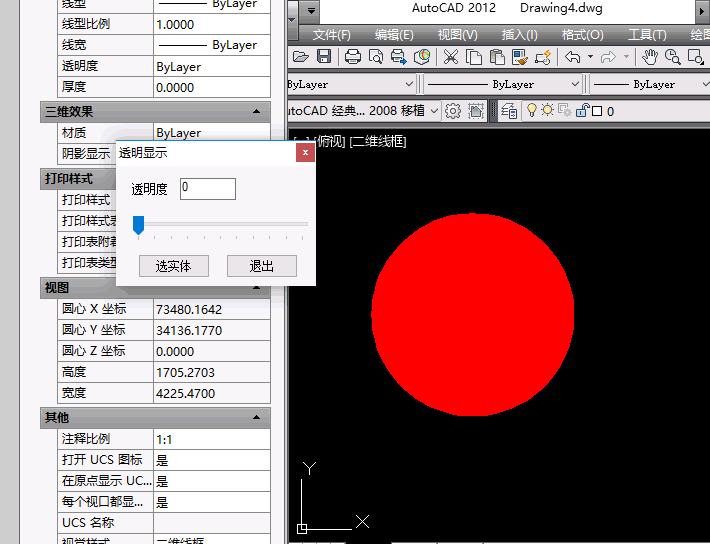The image size is (710, 544).
Task: Click the 退出 button in the dialog
Action: [x=262, y=266]
